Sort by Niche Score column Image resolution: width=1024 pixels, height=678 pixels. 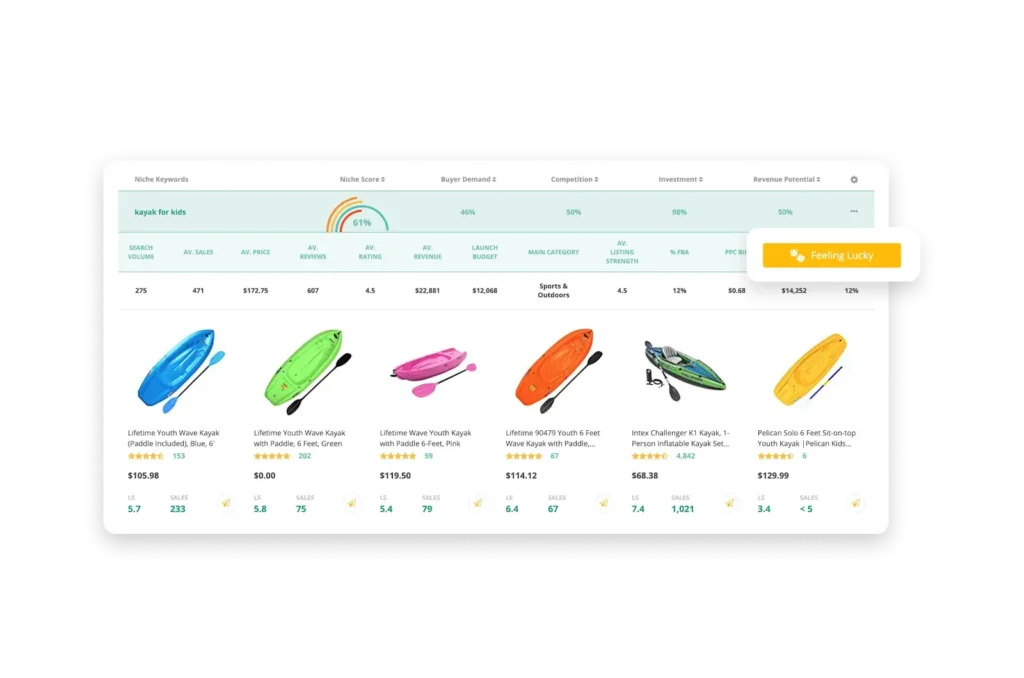pos(362,179)
